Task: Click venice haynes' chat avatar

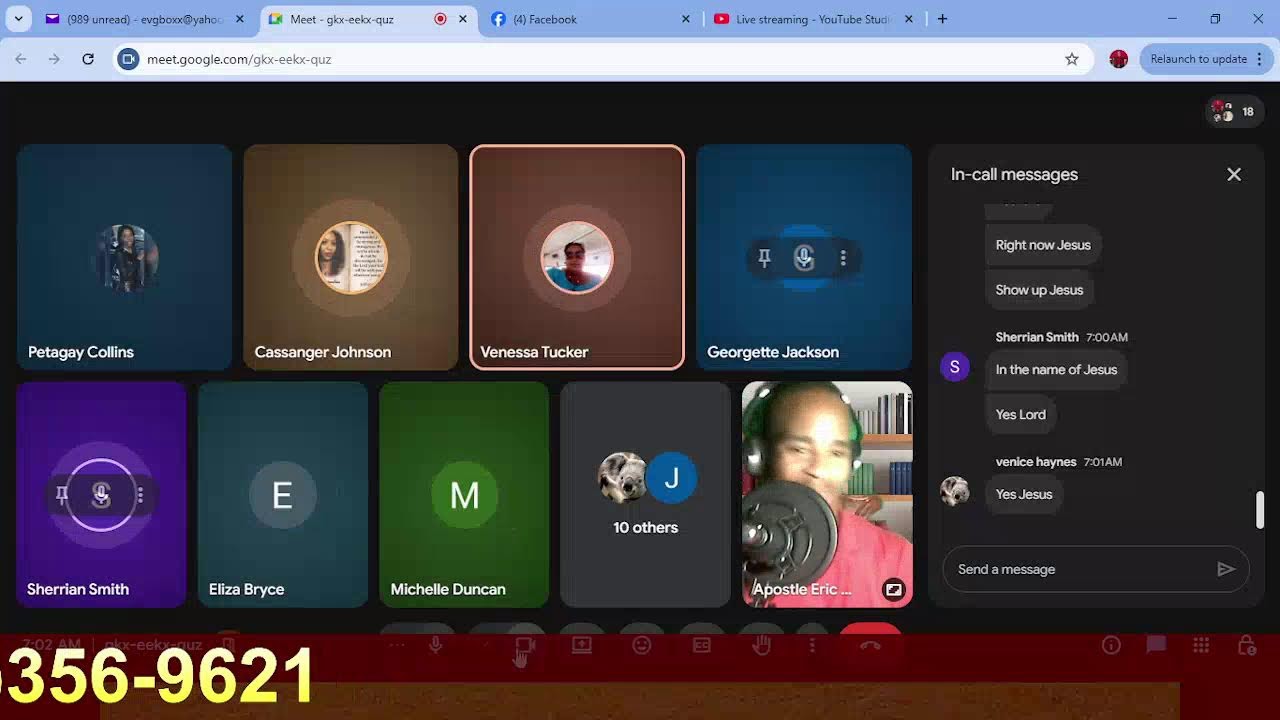Action: pos(955,491)
